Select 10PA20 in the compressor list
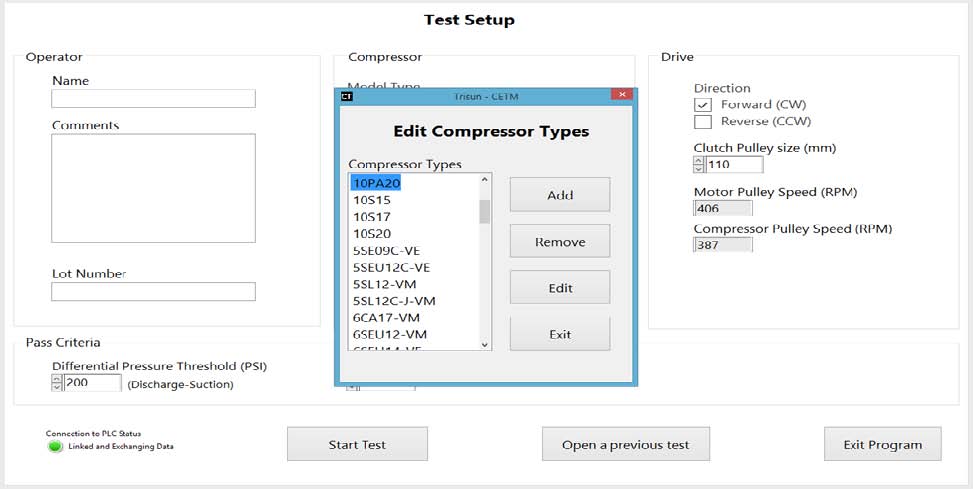 [x=376, y=183]
